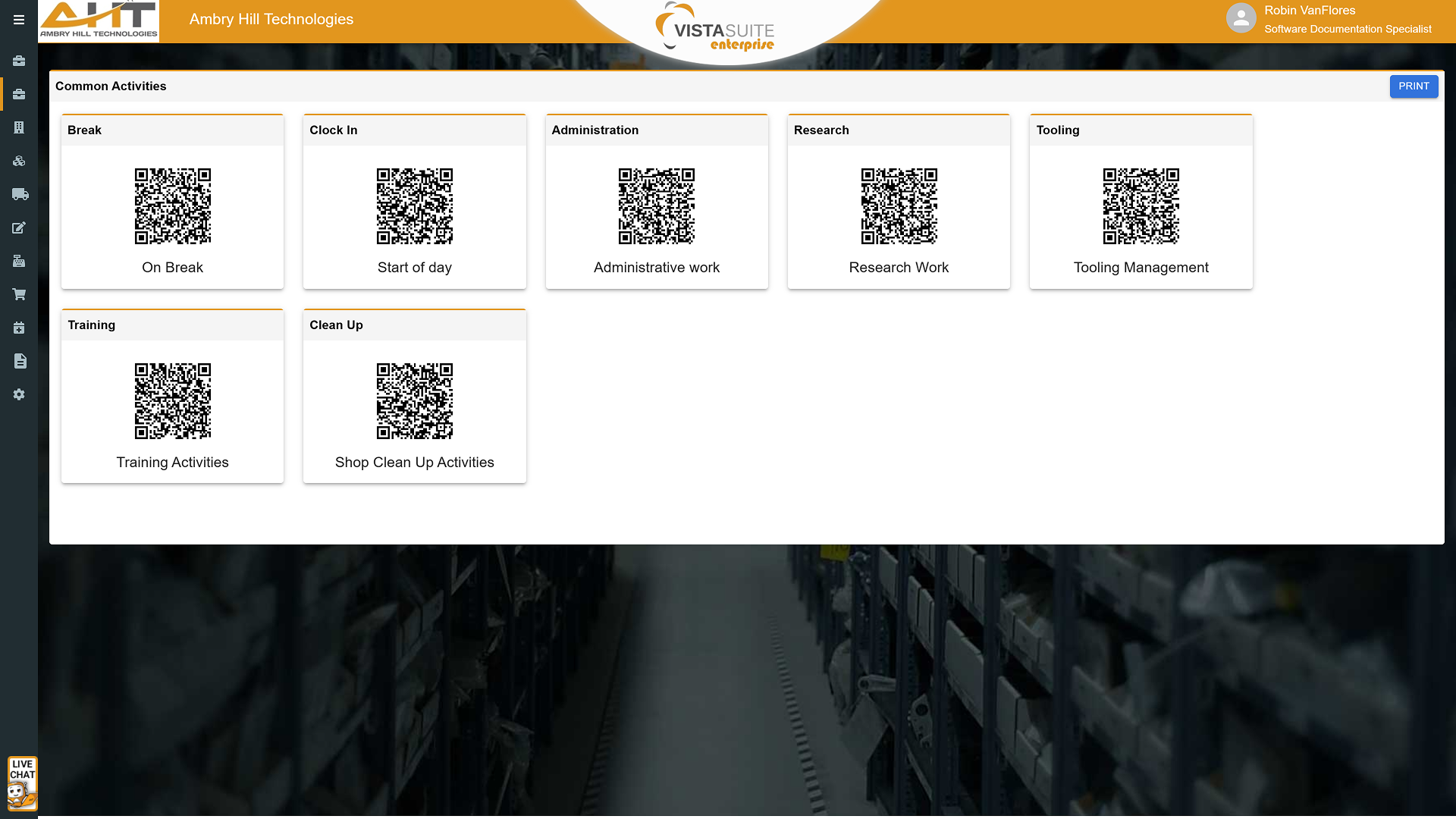Select the Start of day QR code
The width and height of the screenshot is (1456, 819).
415,206
